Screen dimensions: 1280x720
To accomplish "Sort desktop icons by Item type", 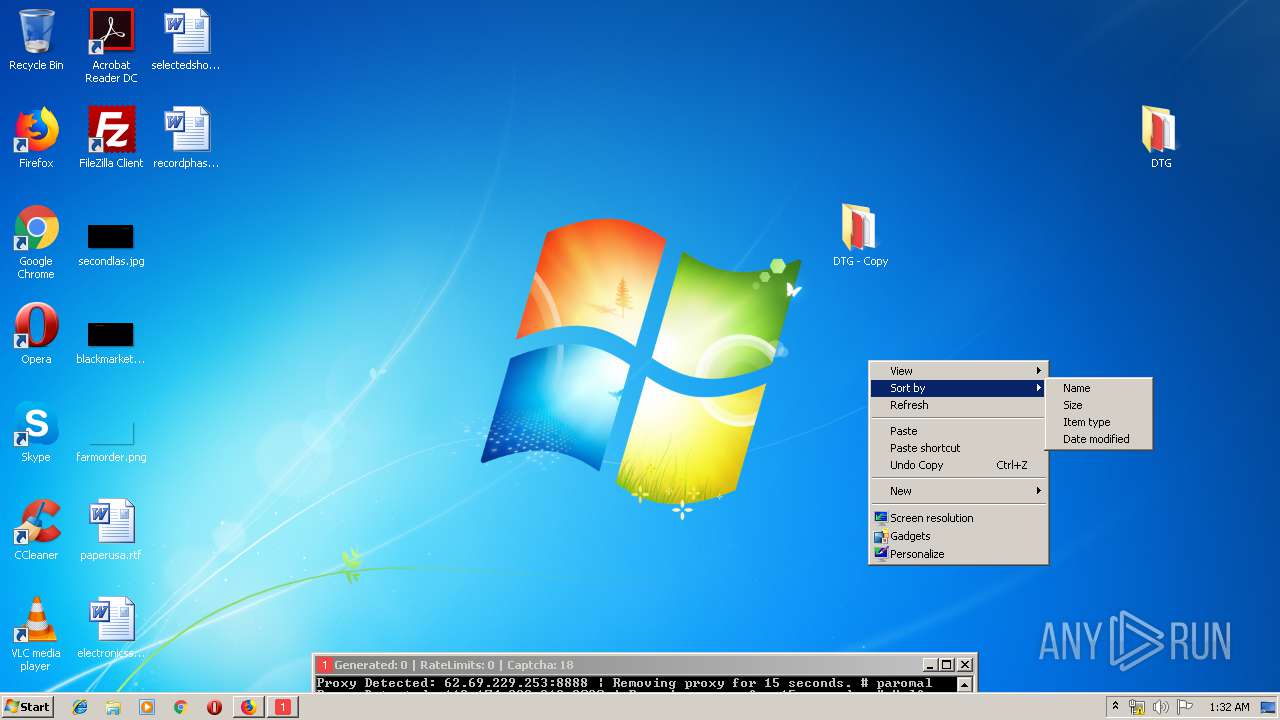I will point(1098,422).
